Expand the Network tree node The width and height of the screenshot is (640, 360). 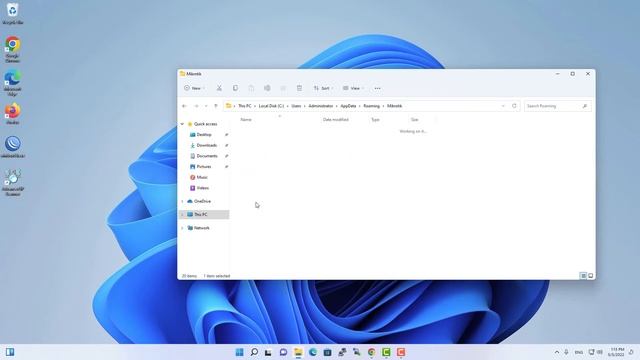(182, 228)
